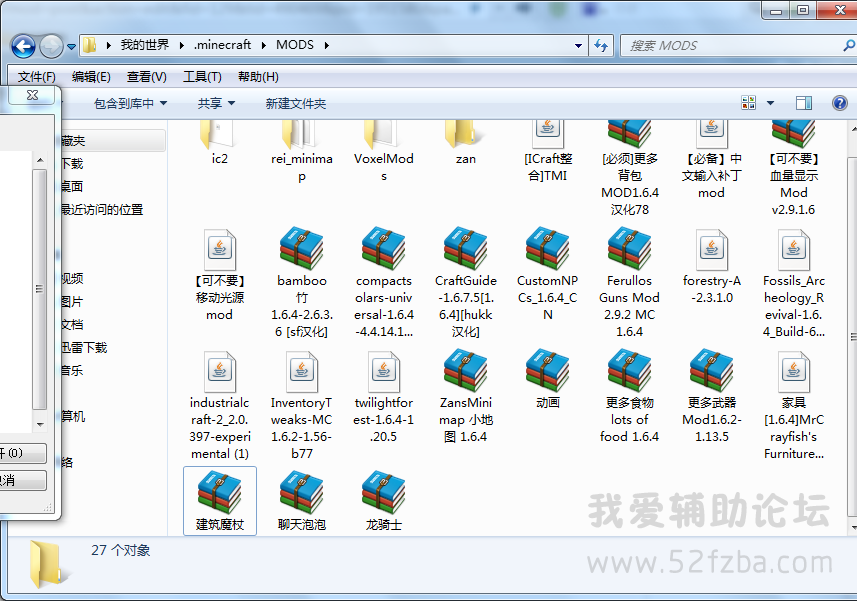Open 下载 in navigation pane
The height and width of the screenshot is (601, 857).
click(x=71, y=163)
